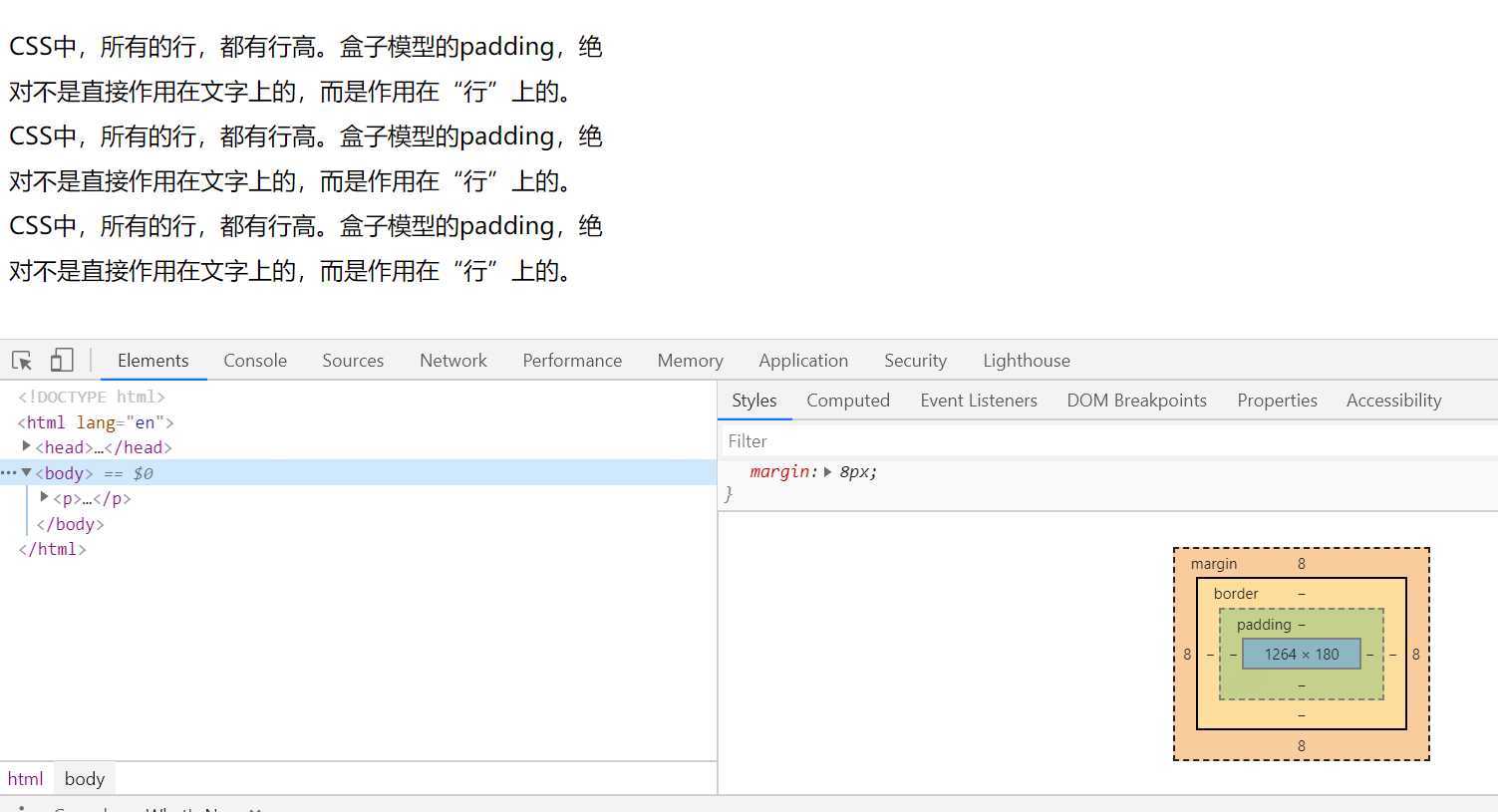Open the Sources tab
Viewport: 1498px width, 812px height.
pos(353,361)
